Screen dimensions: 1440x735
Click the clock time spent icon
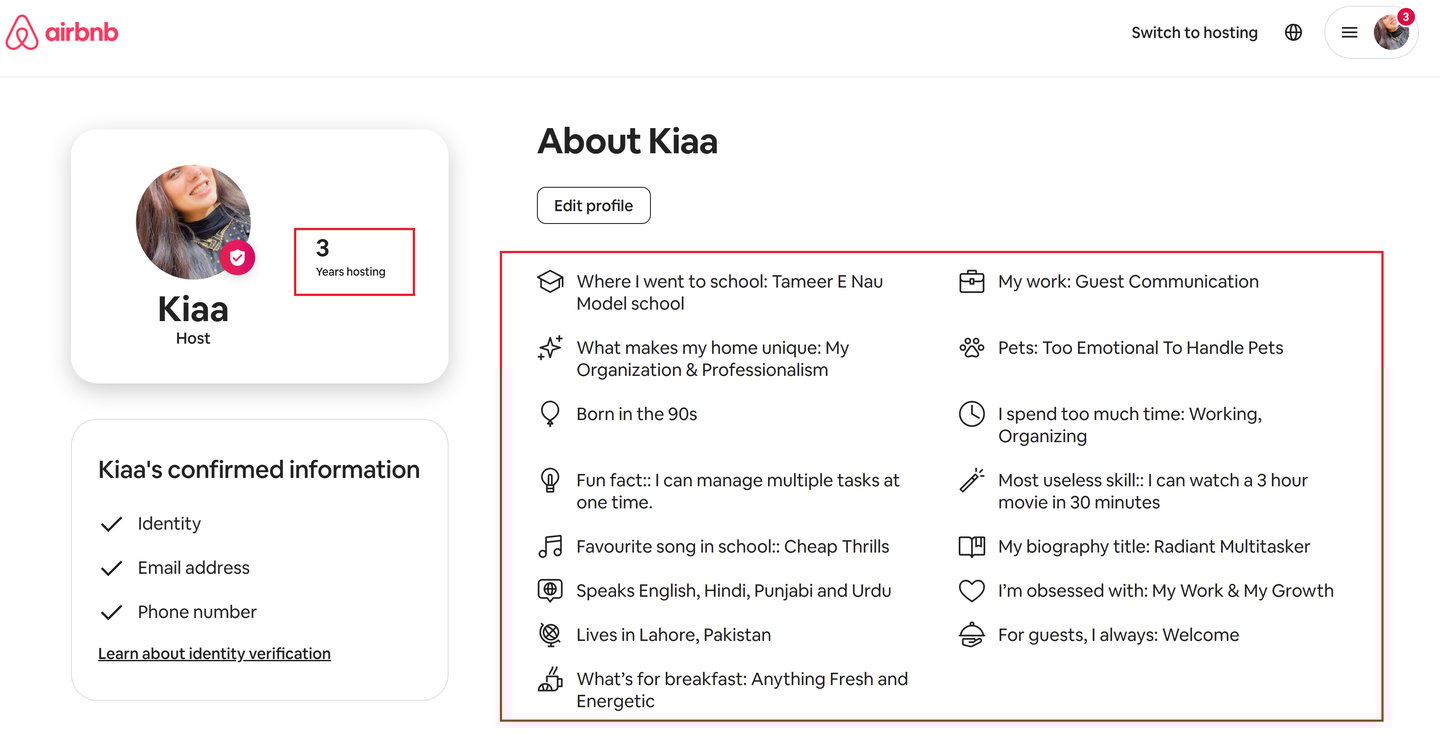coord(971,414)
